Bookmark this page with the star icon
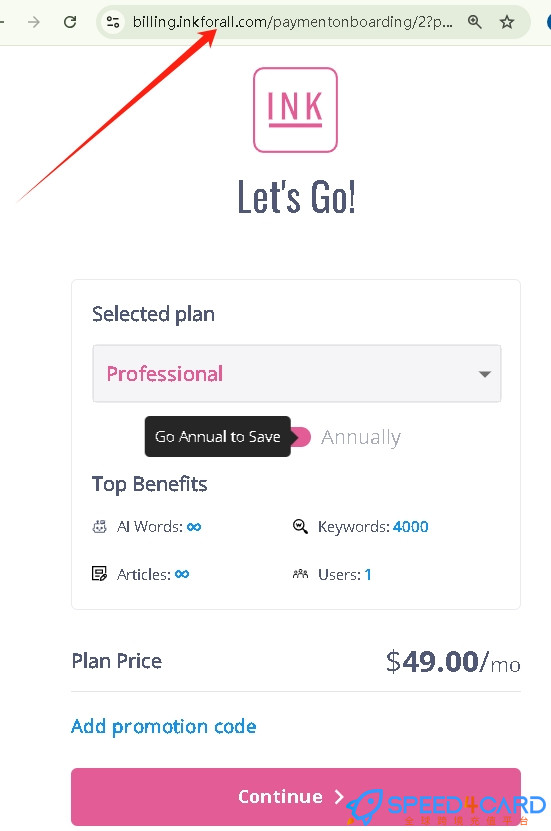 [x=507, y=22]
